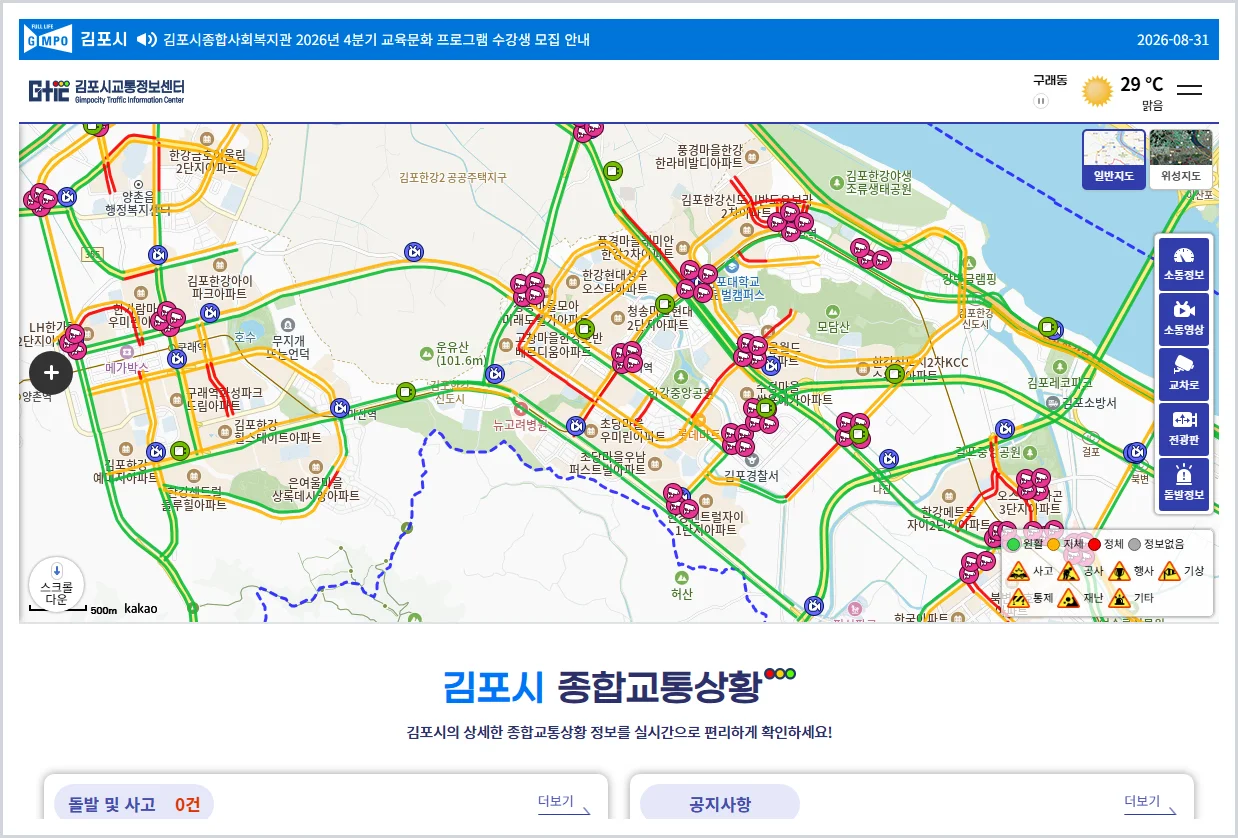Screen dimensions: 1238x838
Task: Switch to 일반지도 map view
Action: pyautogui.click(x=1114, y=159)
